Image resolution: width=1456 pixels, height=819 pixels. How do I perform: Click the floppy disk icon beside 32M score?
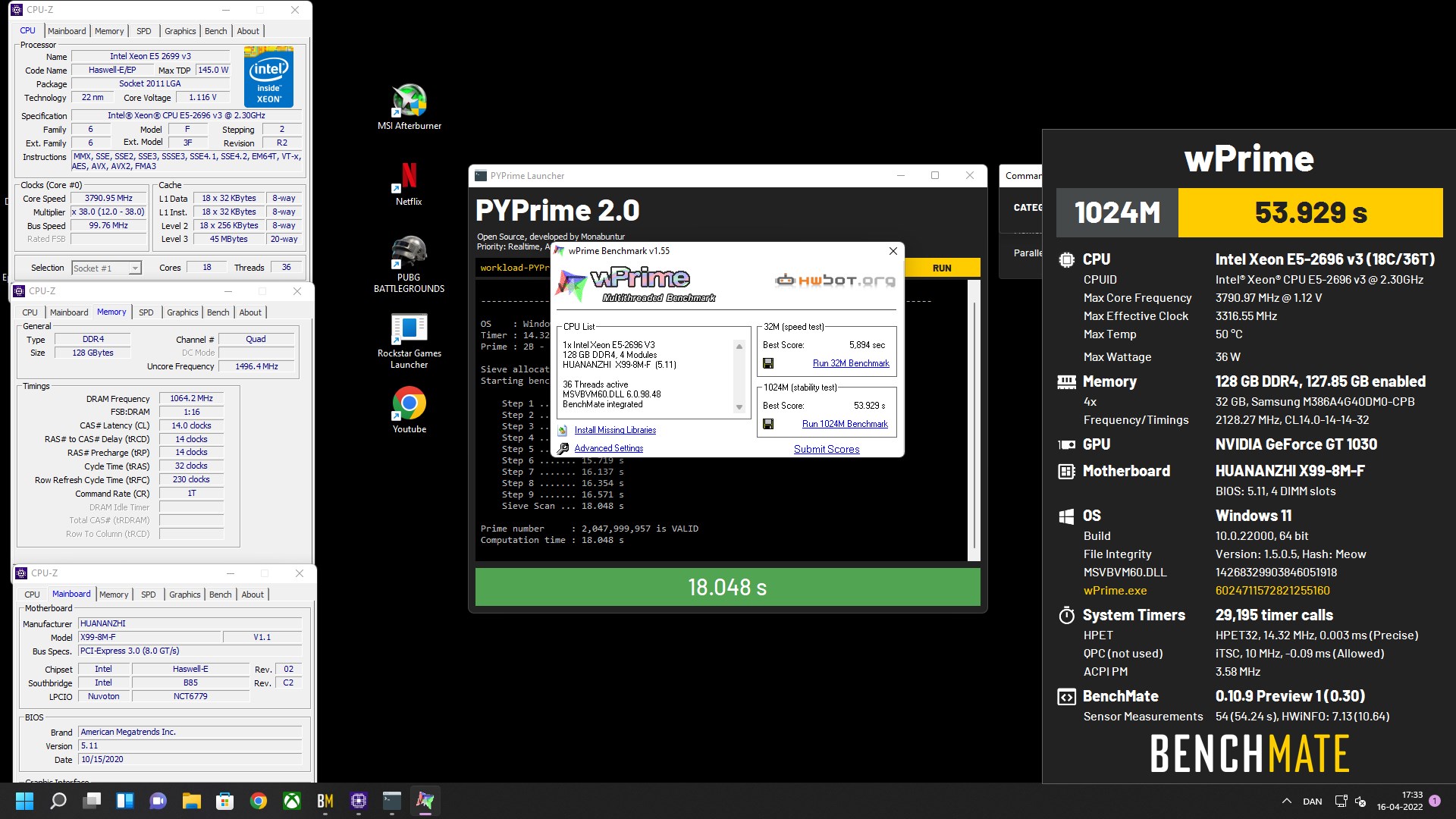pos(768,363)
